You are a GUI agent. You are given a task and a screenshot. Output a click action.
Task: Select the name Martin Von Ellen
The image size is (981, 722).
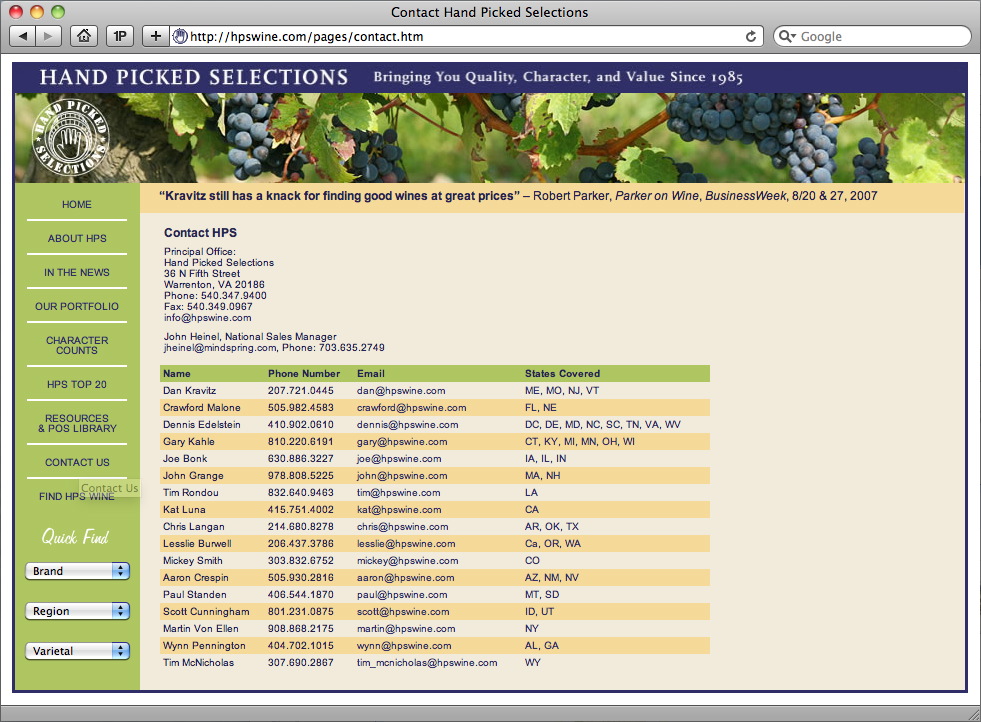[x=200, y=629]
